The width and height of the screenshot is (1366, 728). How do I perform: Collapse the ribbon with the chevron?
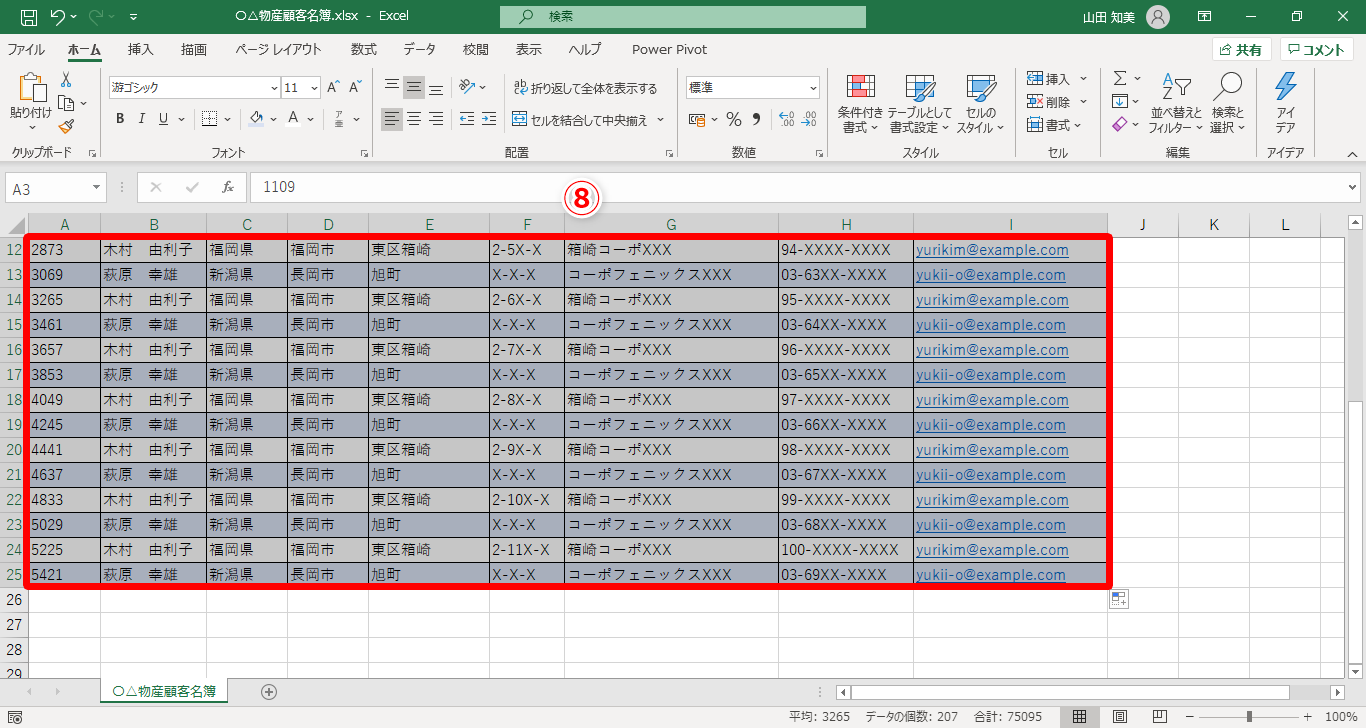click(1352, 154)
